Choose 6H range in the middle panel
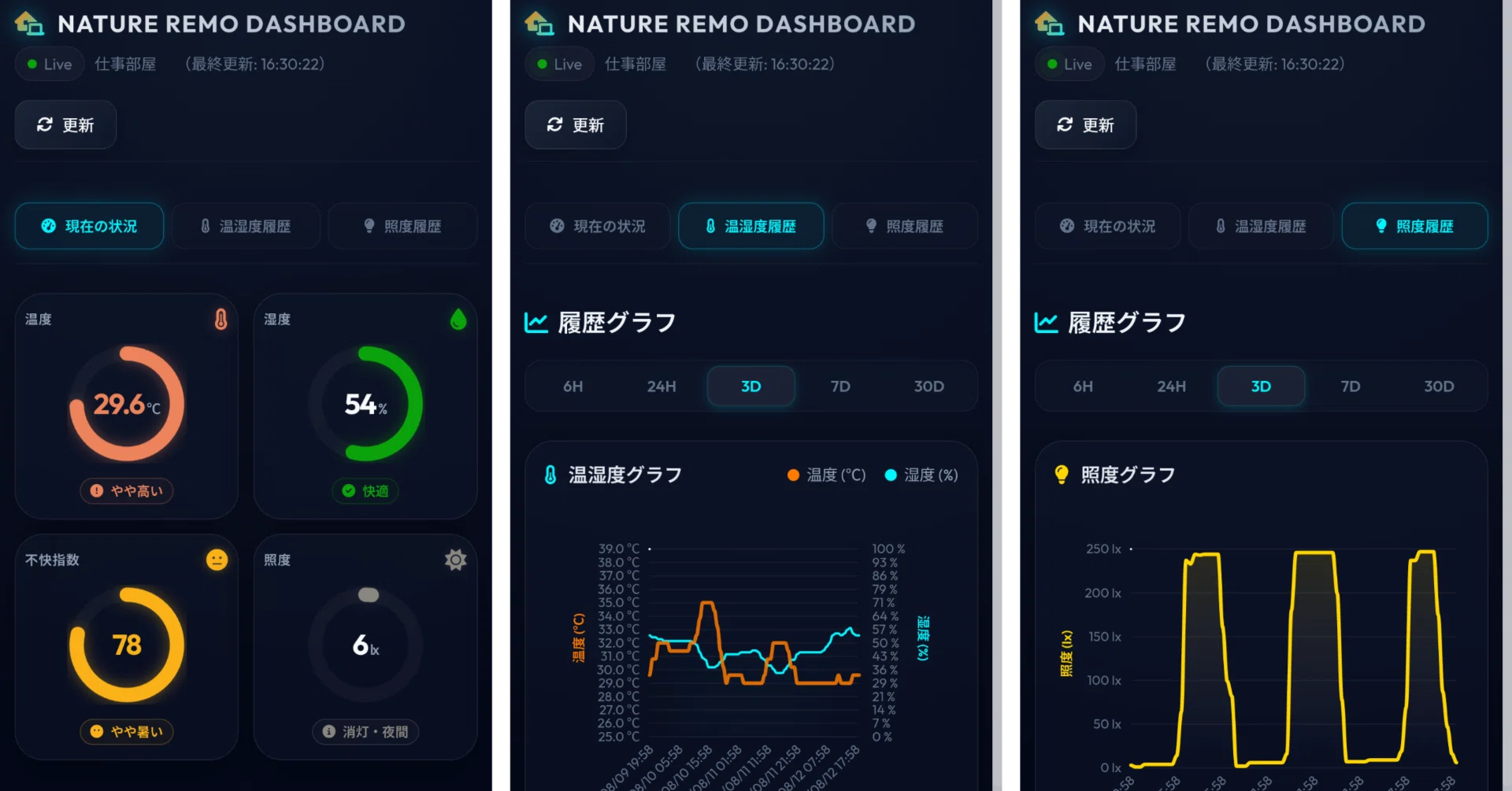This screenshot has height=791, width=1512. (573, 386)
